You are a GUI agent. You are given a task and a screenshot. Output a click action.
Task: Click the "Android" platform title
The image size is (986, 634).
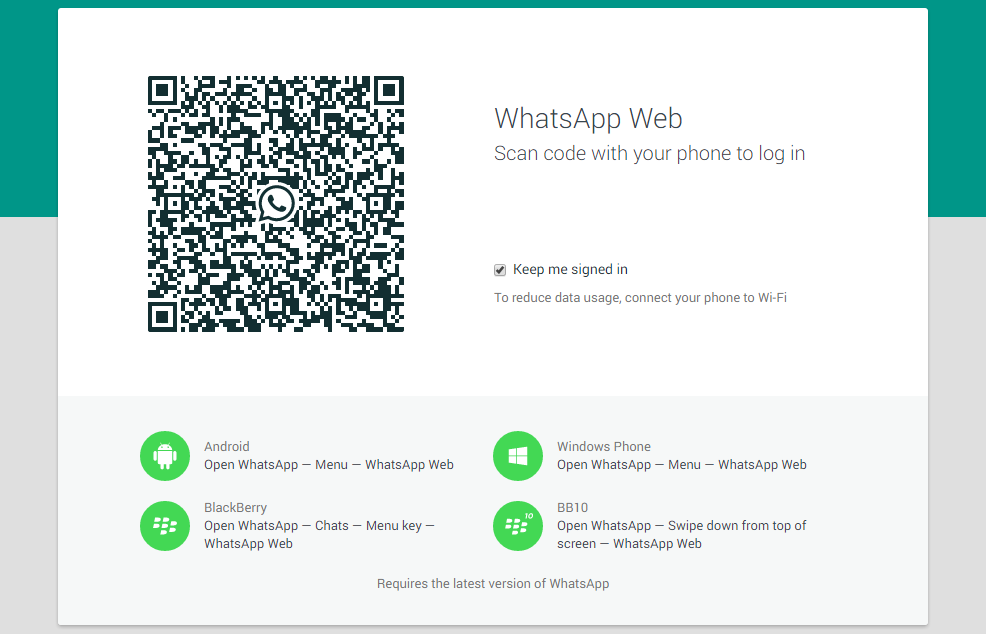click(x=227, y=447)
